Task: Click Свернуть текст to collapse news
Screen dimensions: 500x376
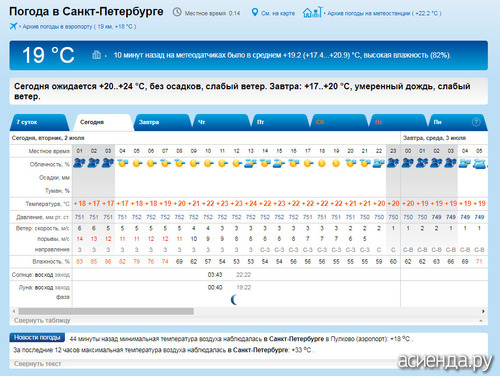Action: (37, 364)
